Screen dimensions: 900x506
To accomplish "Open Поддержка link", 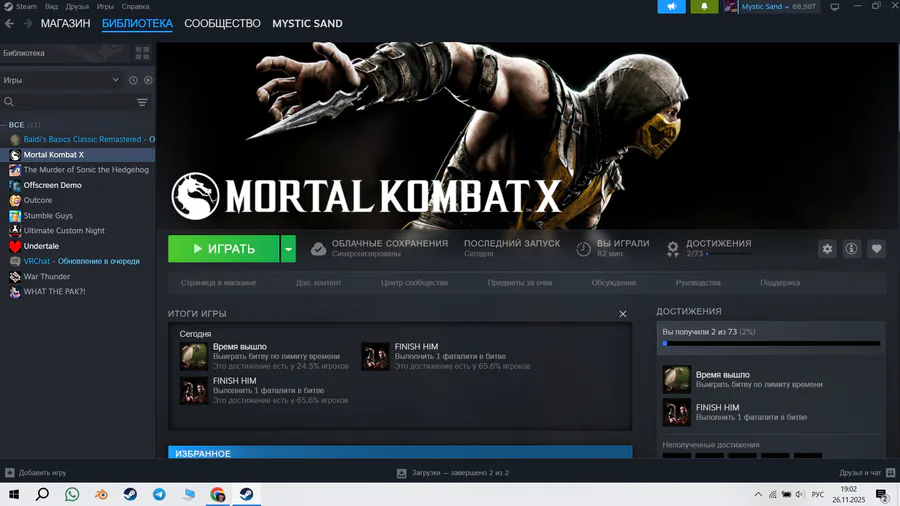I will [x=780, y=283].
